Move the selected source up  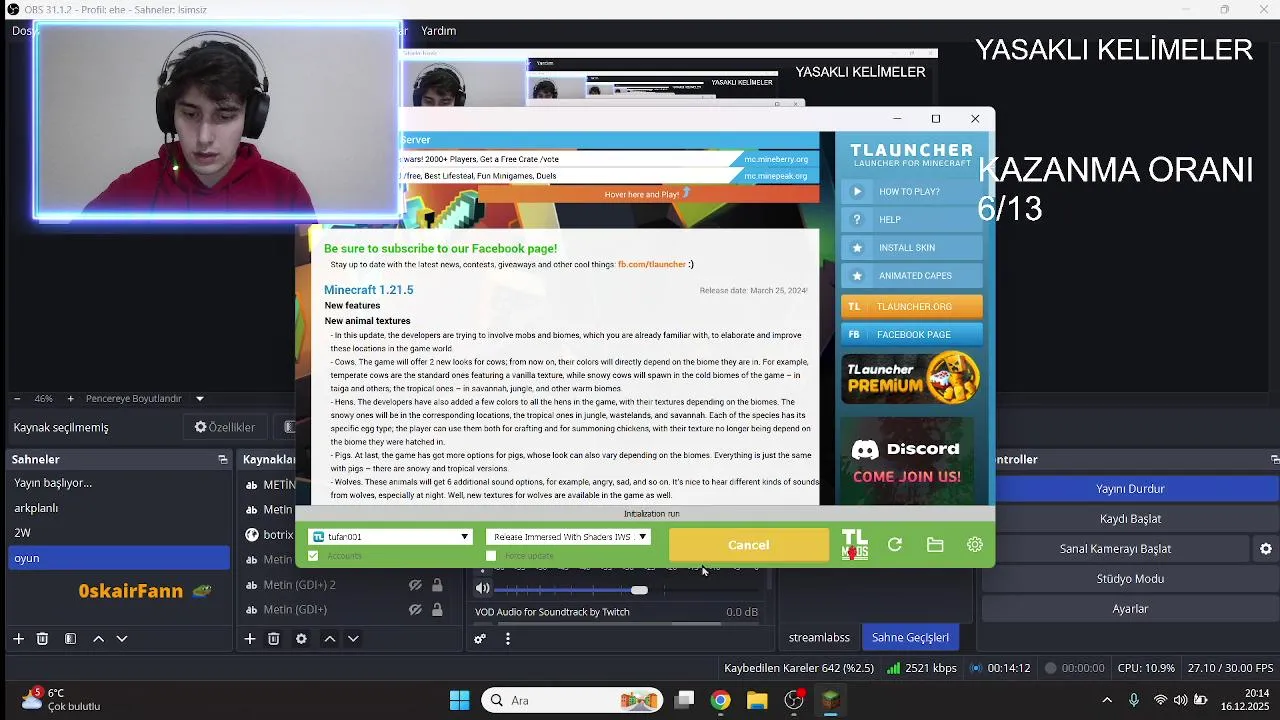click(x=329, y=638)
